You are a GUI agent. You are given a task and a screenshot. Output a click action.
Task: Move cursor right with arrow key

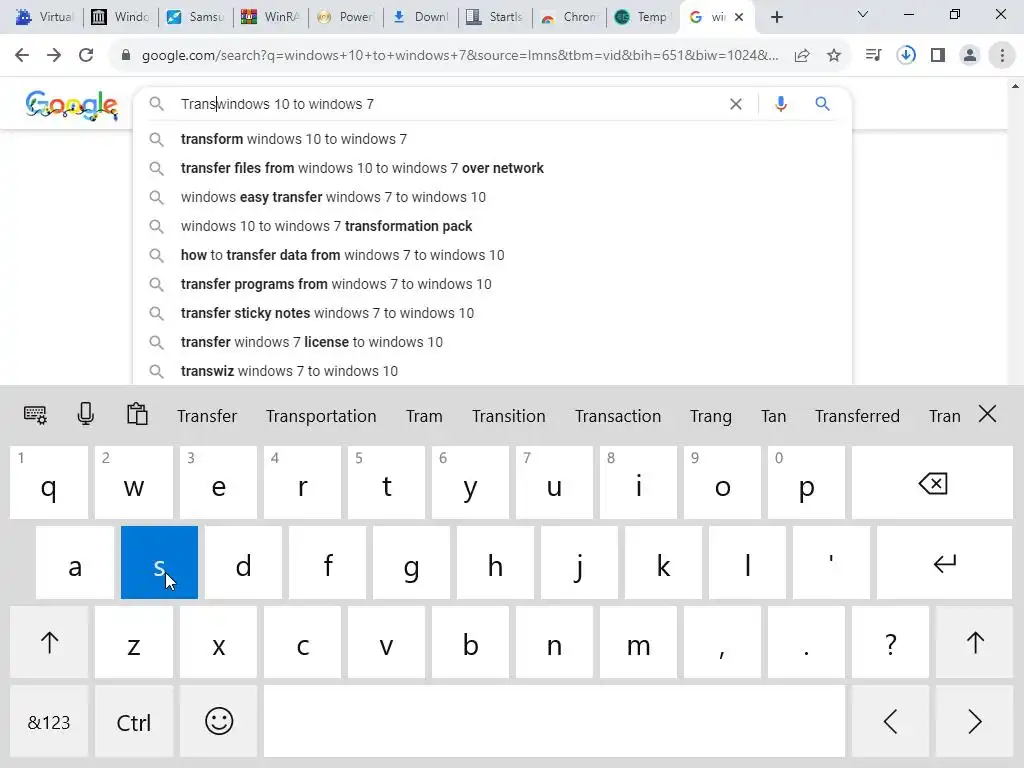pyautogui.click(x=974, y=722)
